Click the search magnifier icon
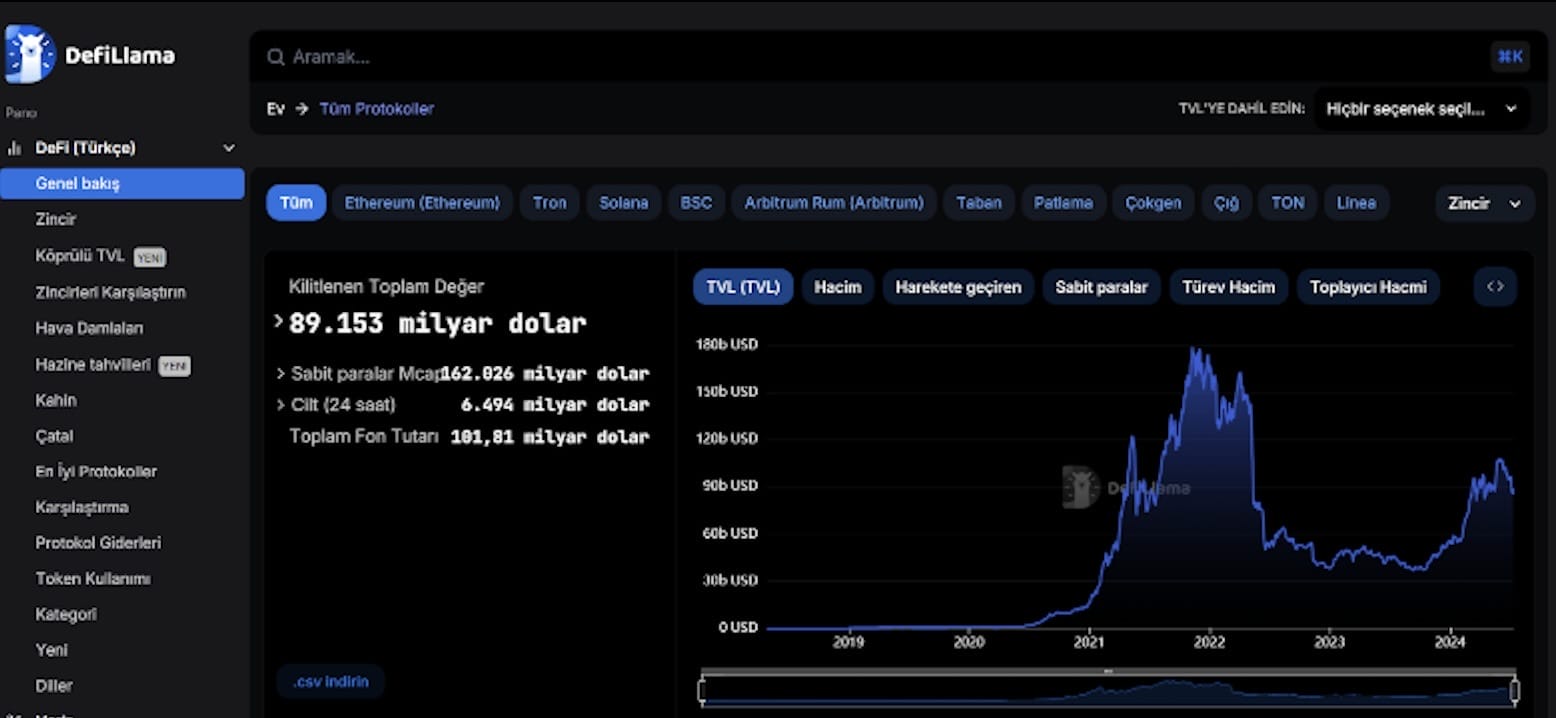The width and height of the screenshot is (1556, 718). [x=275, y=57]
